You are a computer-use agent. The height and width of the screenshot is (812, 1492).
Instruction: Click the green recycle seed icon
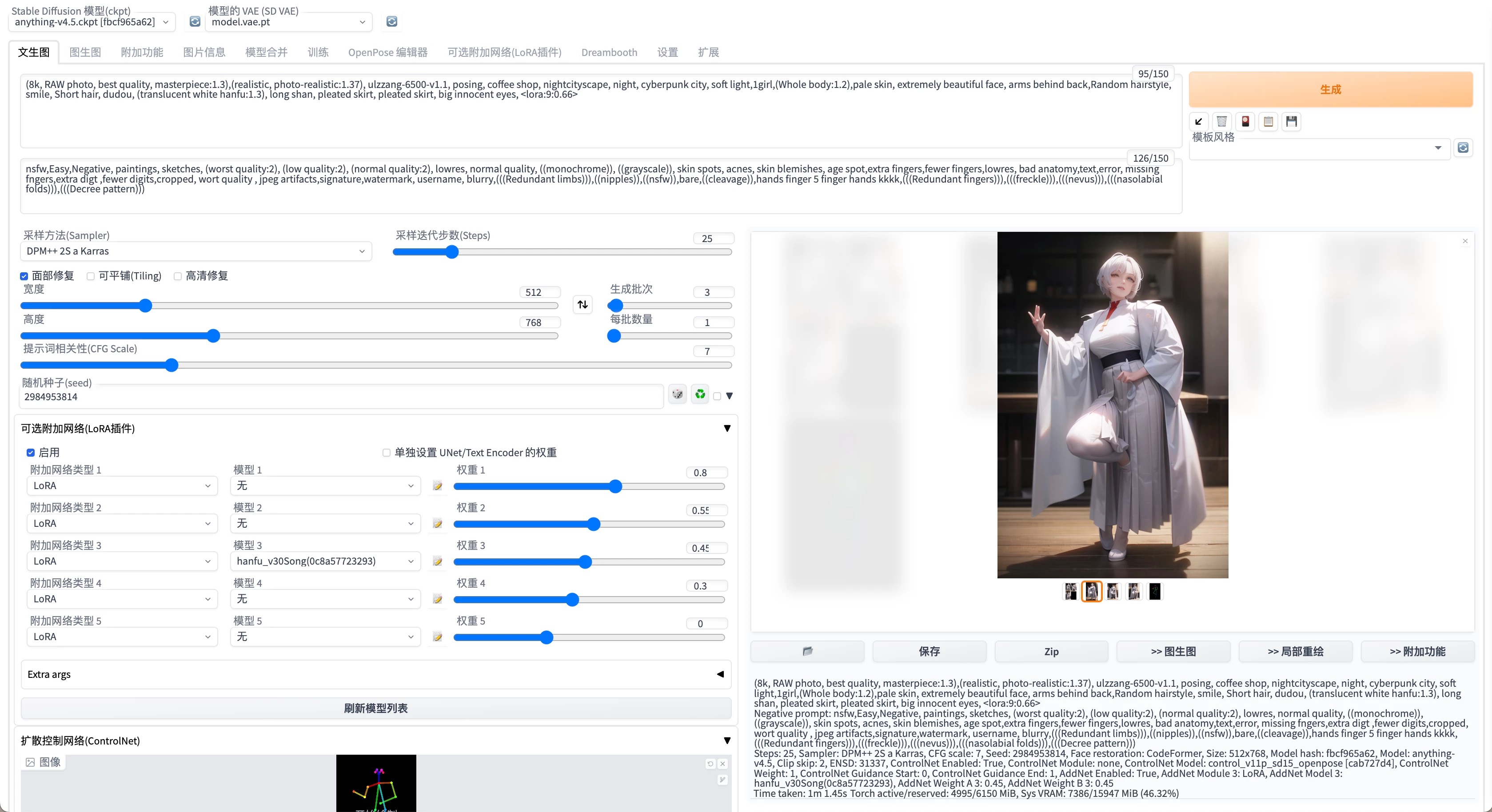[700, 395]
